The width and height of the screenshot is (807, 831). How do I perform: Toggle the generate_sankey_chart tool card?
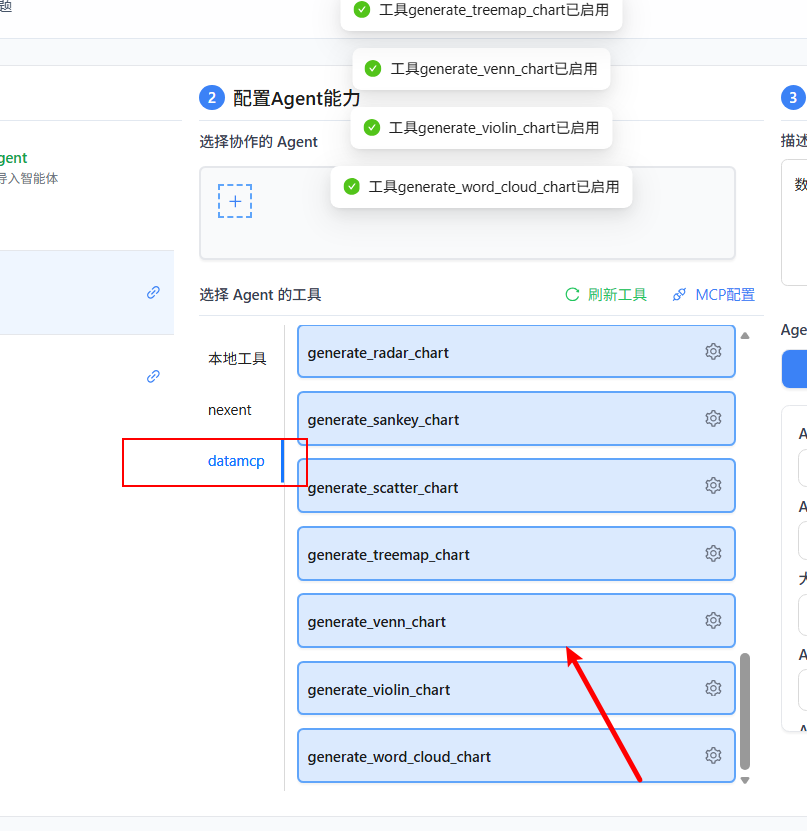[x=516, y=419]
